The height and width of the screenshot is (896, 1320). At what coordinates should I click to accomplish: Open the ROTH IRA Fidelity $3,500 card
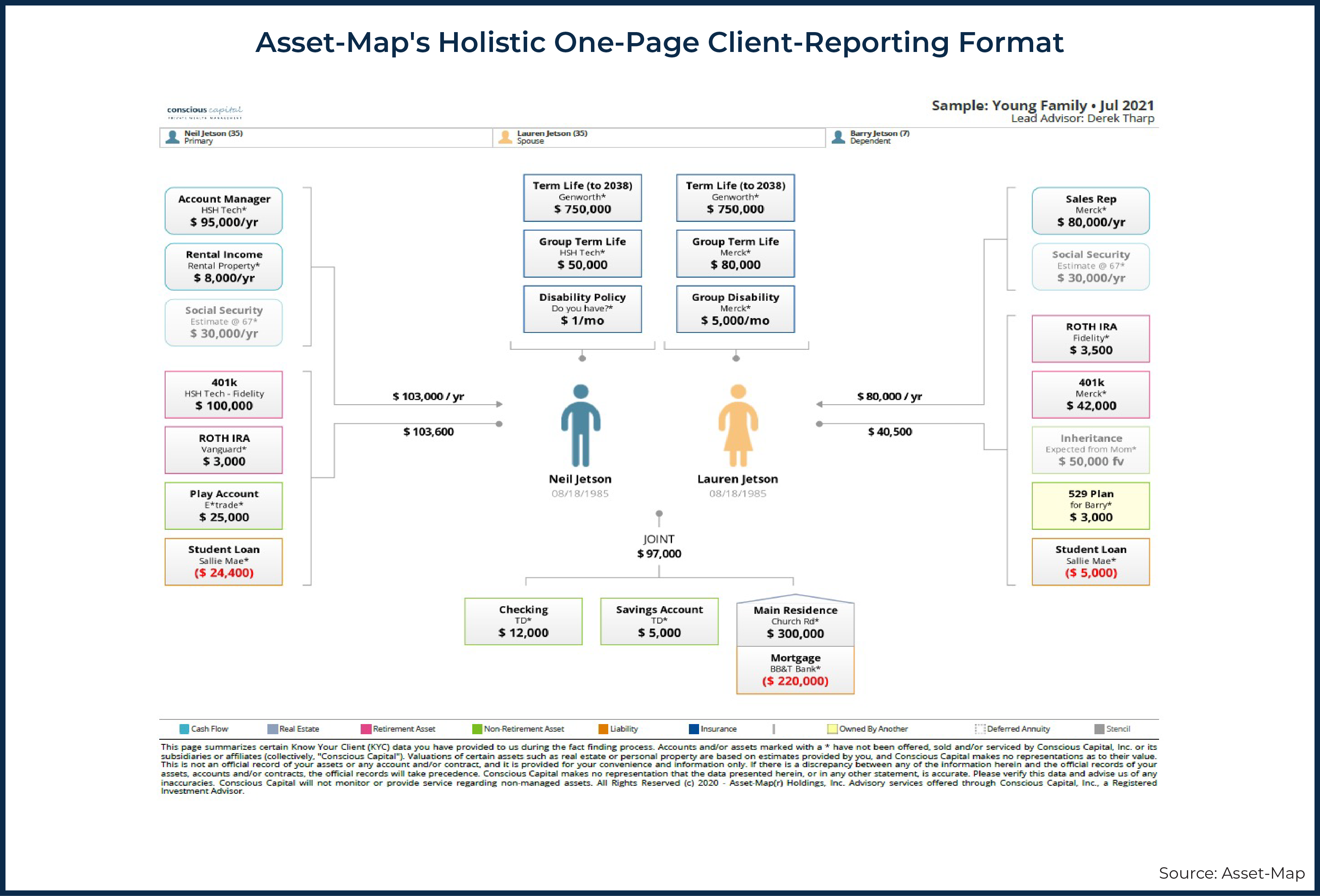click(1091, 339)
